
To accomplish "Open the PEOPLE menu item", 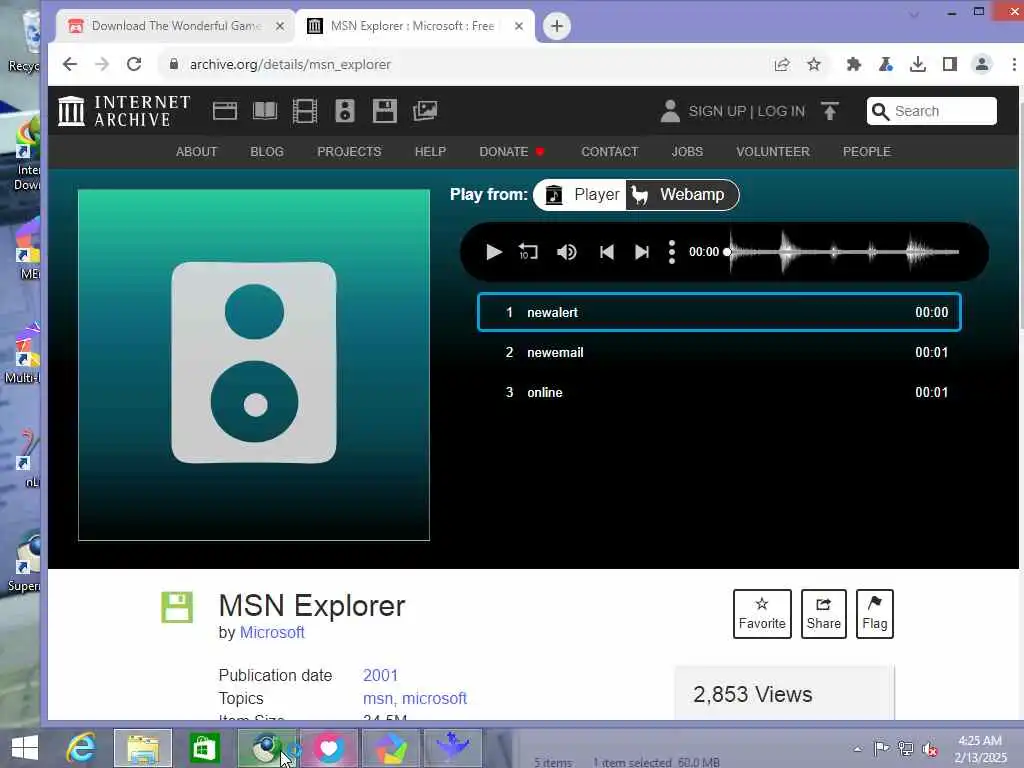I will pos(867,152).
